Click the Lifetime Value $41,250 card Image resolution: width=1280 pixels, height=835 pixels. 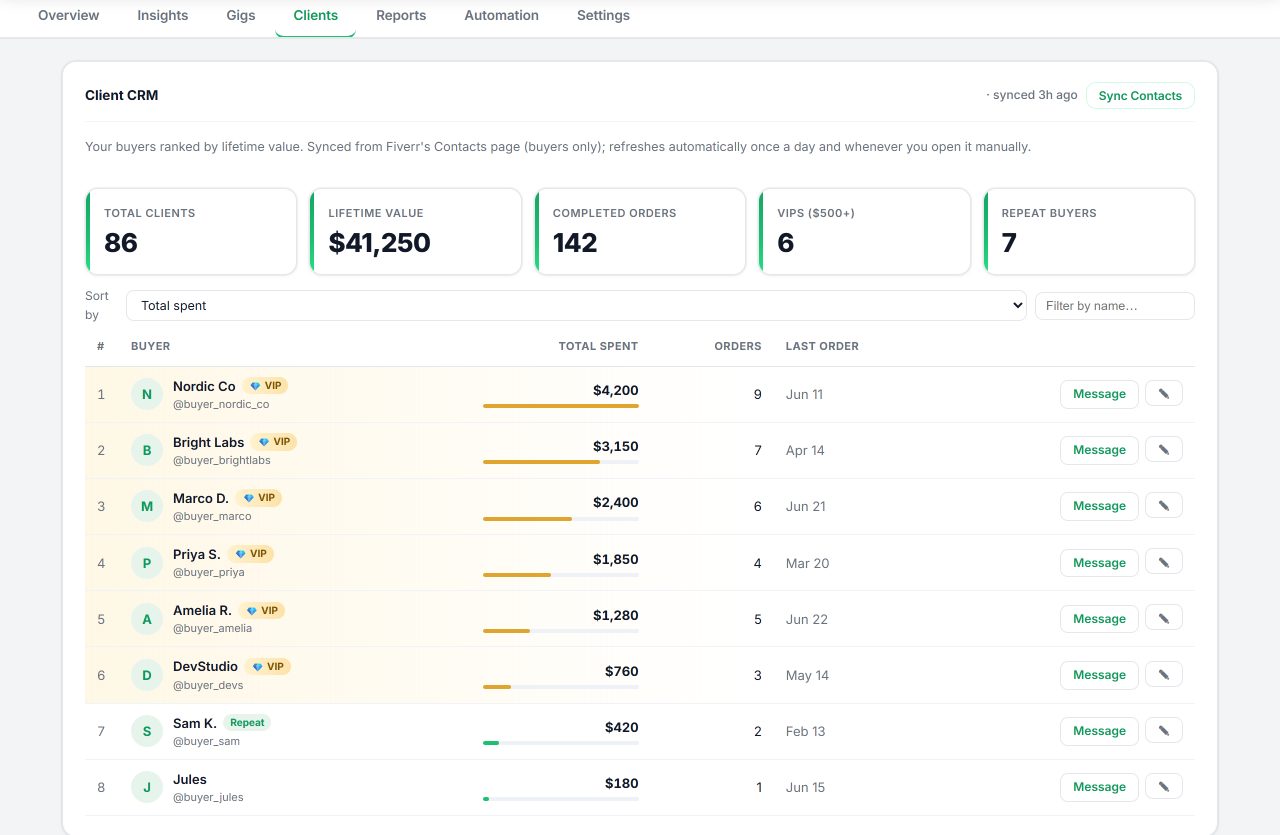point(416,231)
